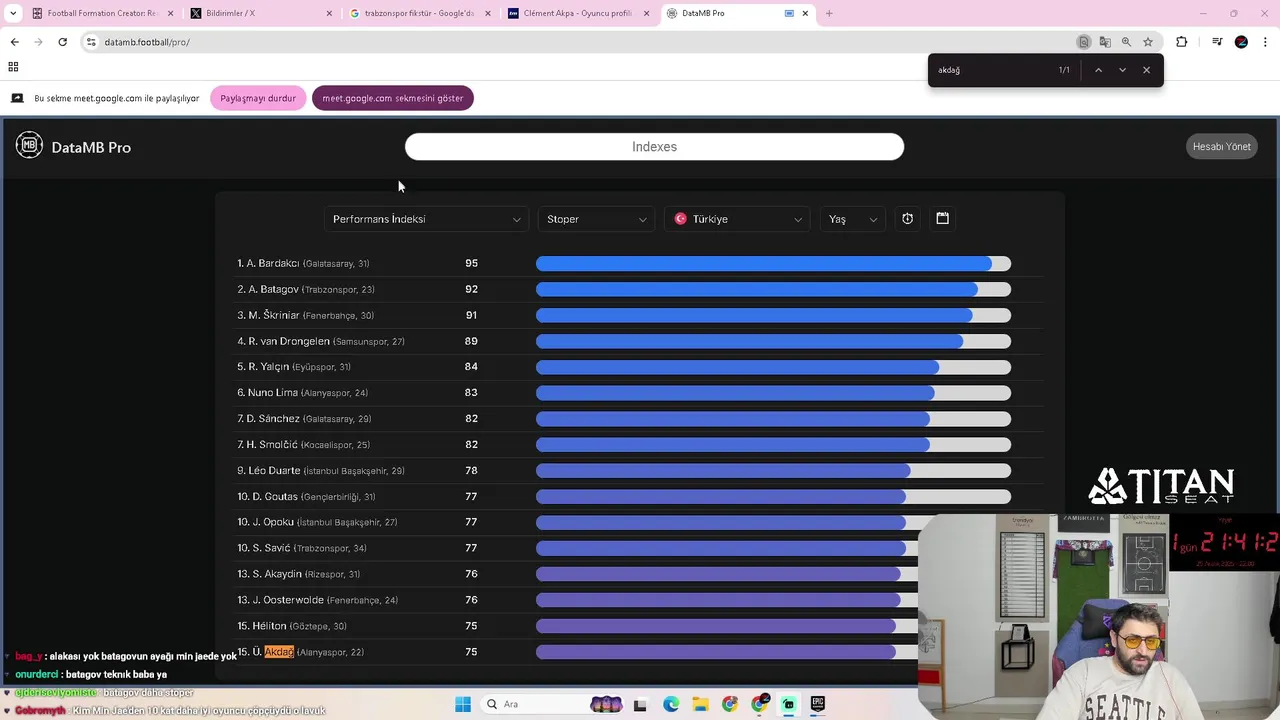
Task: Switch to Football Formation Creator tab
Action: click(102, 13)
